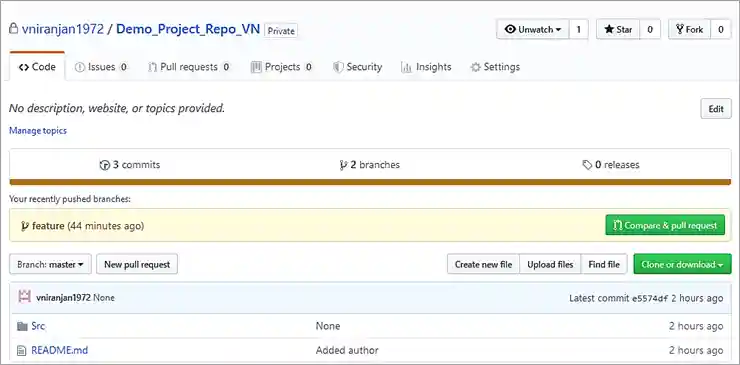This screenshot has height=365, width=740.
Task: Open the Insights tab
Action: tap(426, 67)
